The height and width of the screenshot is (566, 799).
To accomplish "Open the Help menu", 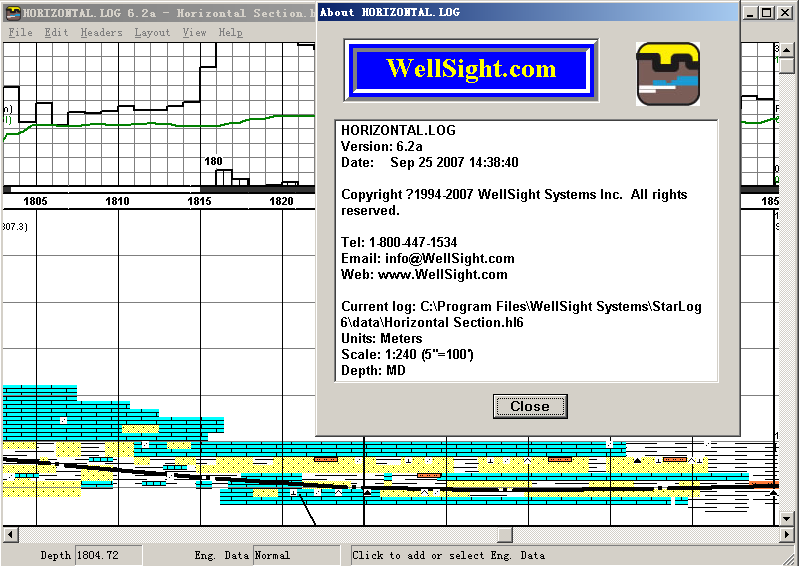I will 230,33.
